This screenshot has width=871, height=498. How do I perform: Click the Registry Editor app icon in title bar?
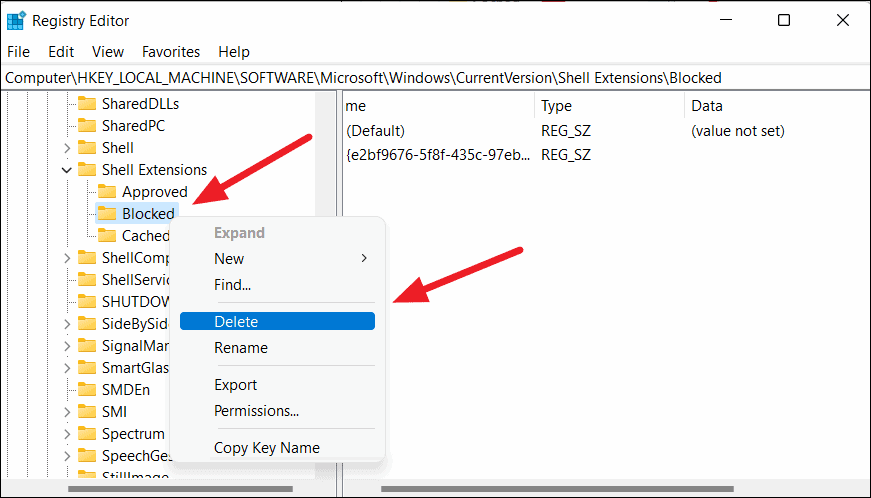point(16,21)
